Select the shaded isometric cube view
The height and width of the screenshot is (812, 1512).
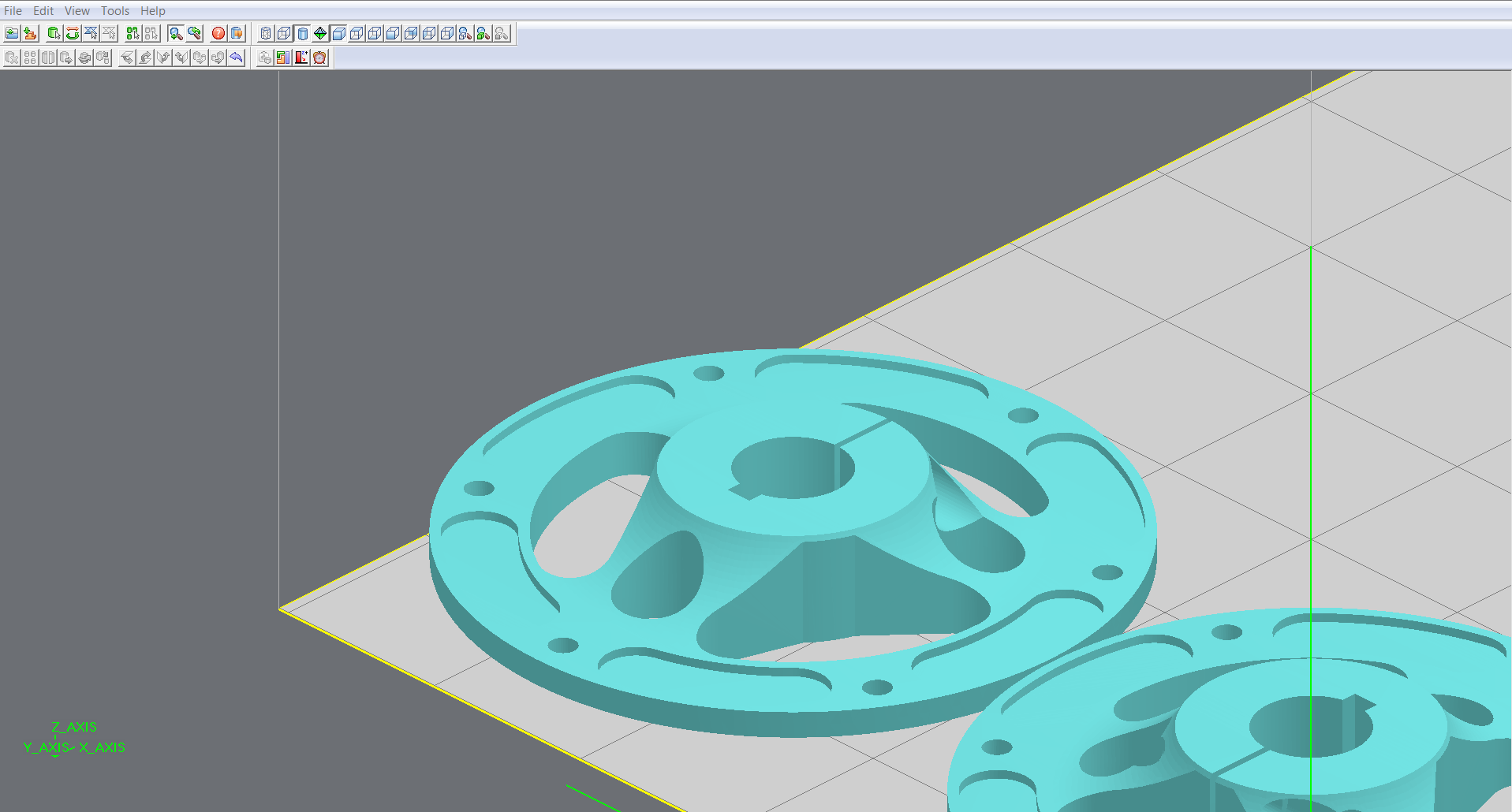tap(338, 33)
